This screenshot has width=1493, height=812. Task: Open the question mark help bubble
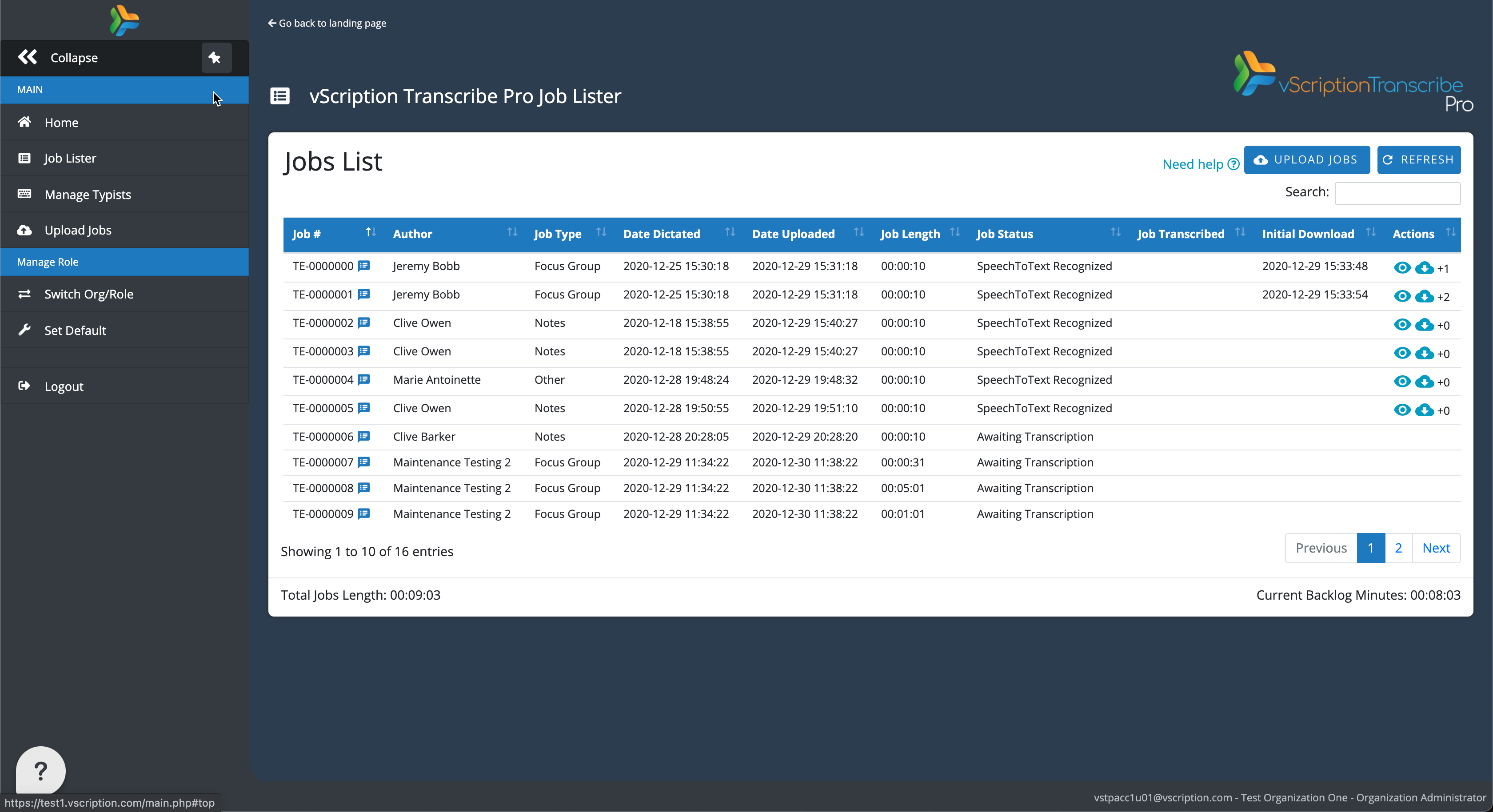click(x=40, y=770)
